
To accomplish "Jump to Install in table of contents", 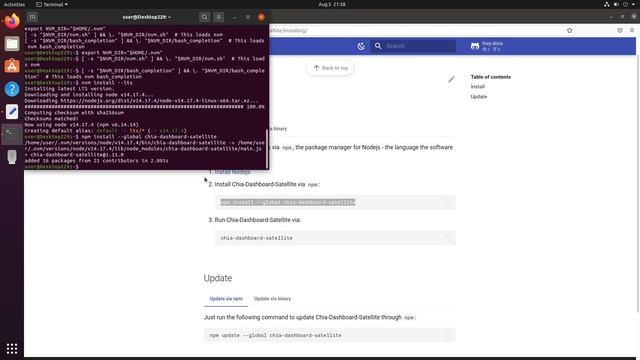I will [x=478, y=87].
